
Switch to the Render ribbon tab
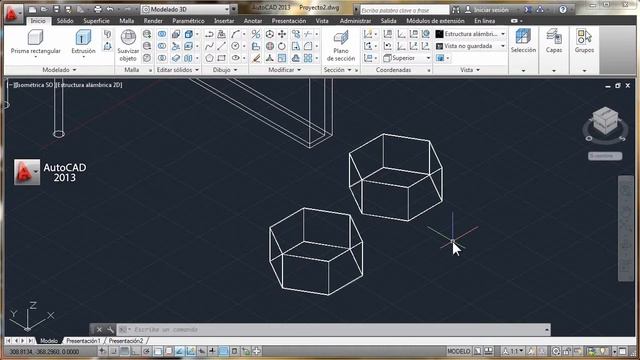point(153,20)
